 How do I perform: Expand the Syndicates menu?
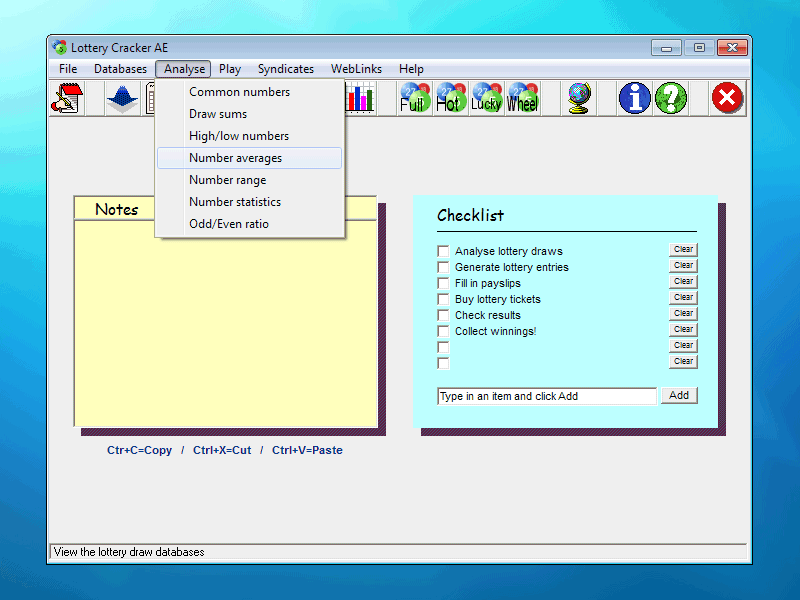pyautogui.click(x=286, y=69)
